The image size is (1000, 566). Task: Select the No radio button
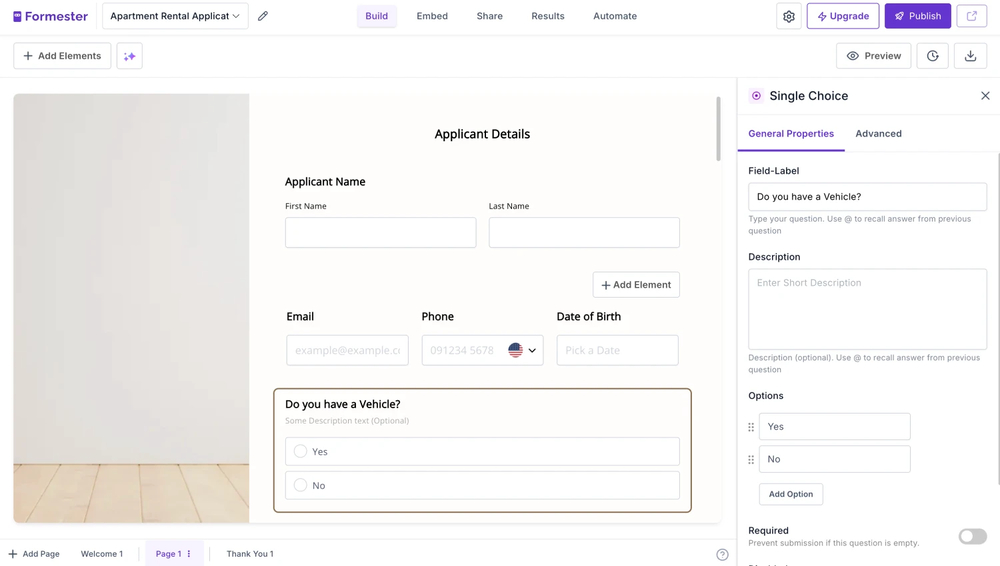300,485
